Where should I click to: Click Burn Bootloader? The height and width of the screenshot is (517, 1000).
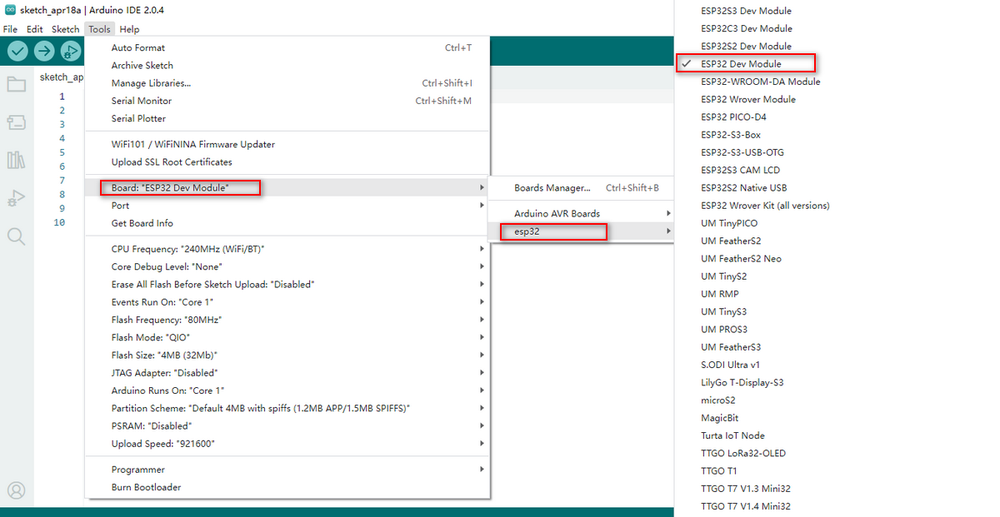[x=288, y=488]
